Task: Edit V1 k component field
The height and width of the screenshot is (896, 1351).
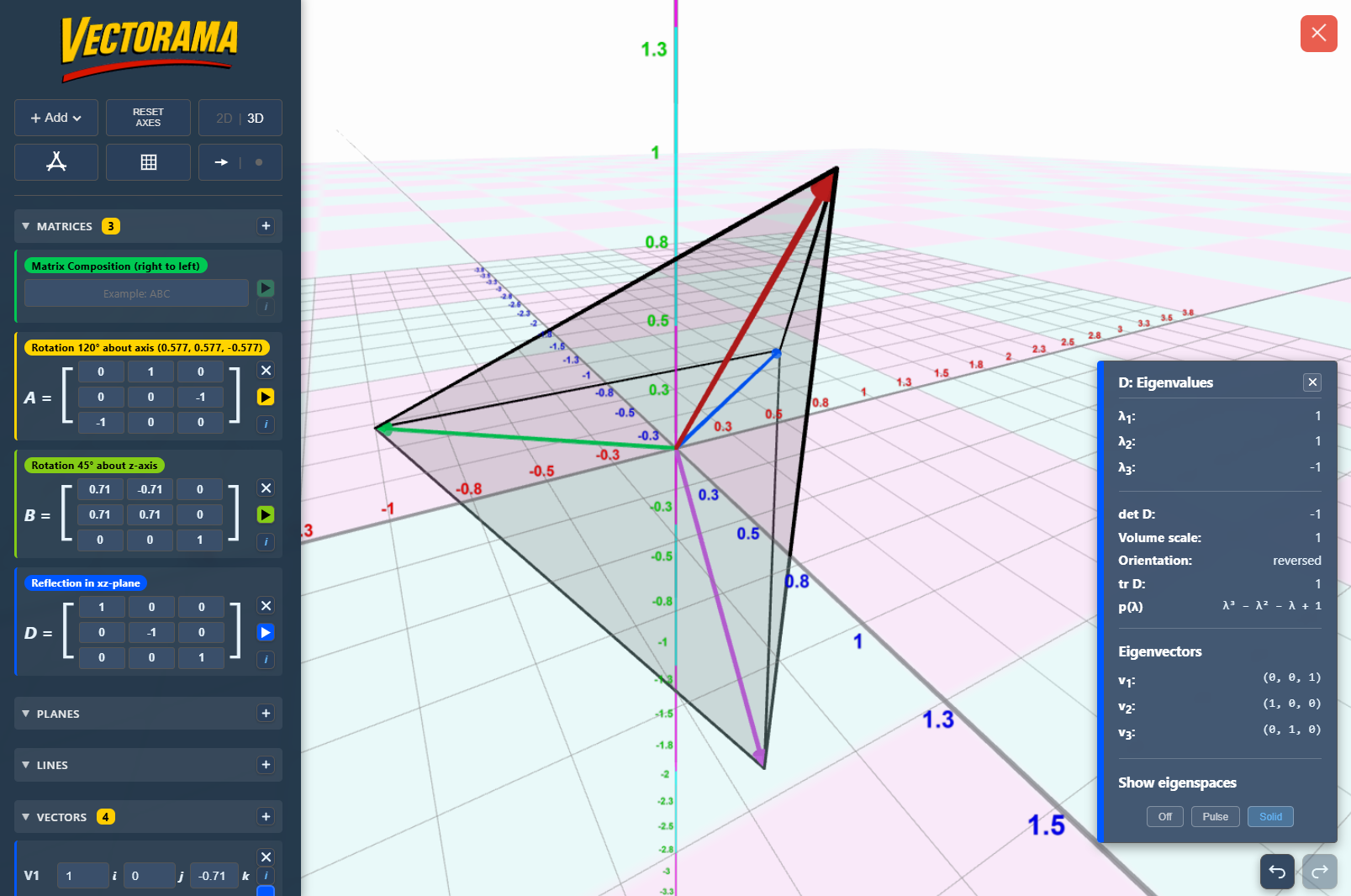Action: tap(214, 876)
